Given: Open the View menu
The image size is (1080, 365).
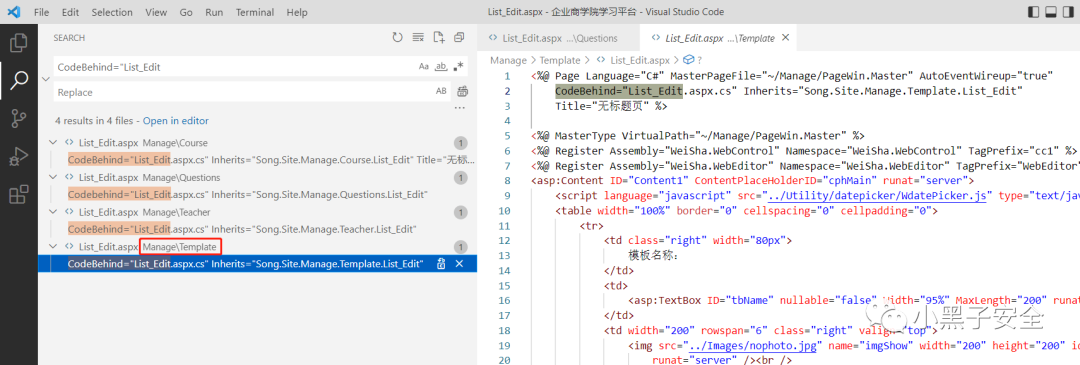Looking at the screenshot, I should (156, 12).
